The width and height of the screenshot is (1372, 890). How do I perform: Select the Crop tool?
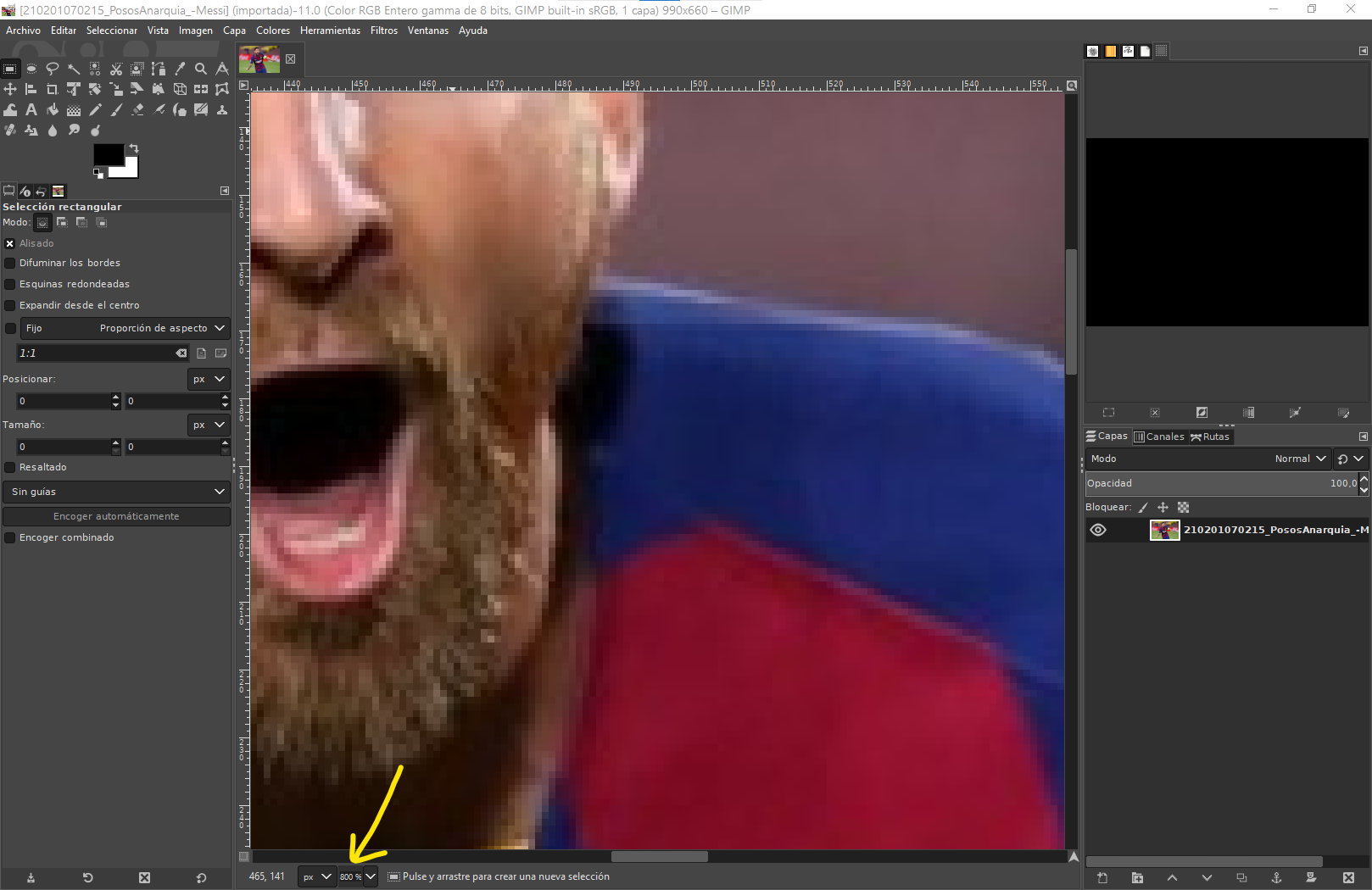pyautogui.click(x=53, y=89)
